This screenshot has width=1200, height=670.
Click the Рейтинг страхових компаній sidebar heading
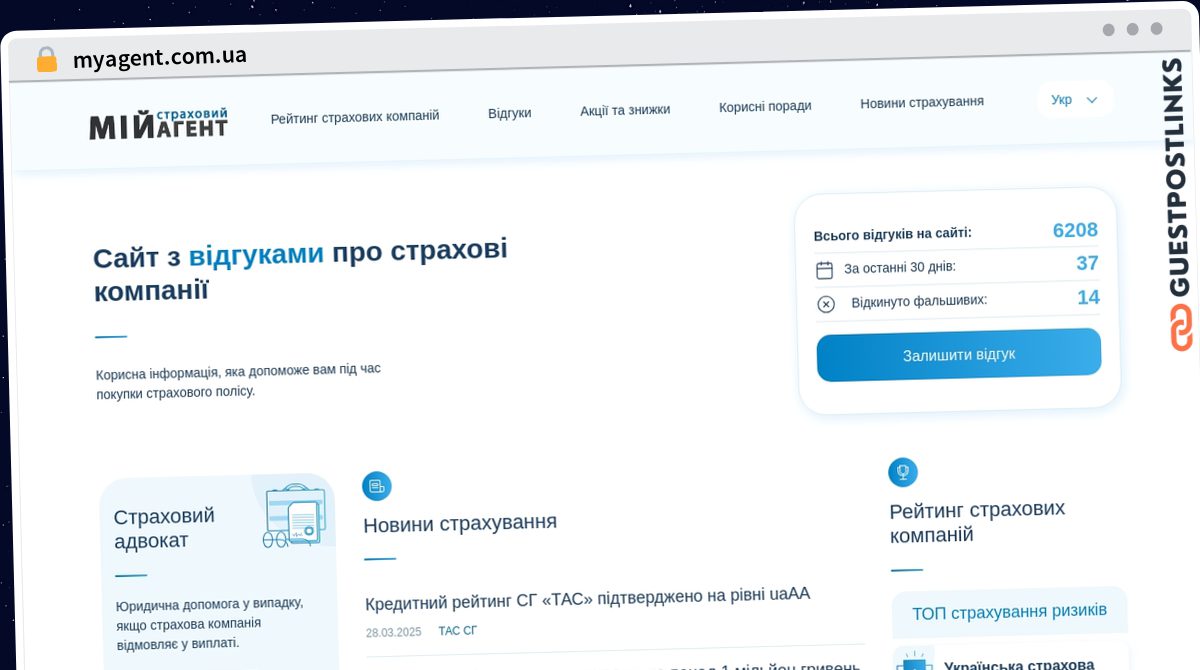(977, 521)
